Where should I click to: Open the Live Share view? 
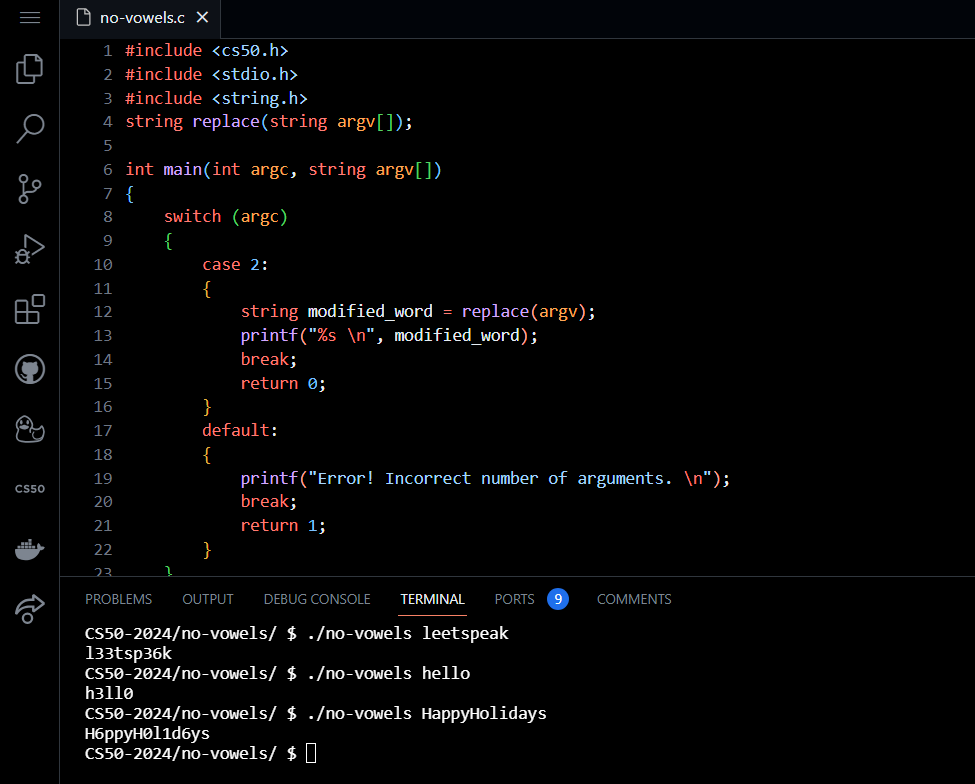click(x=30, y=609)
